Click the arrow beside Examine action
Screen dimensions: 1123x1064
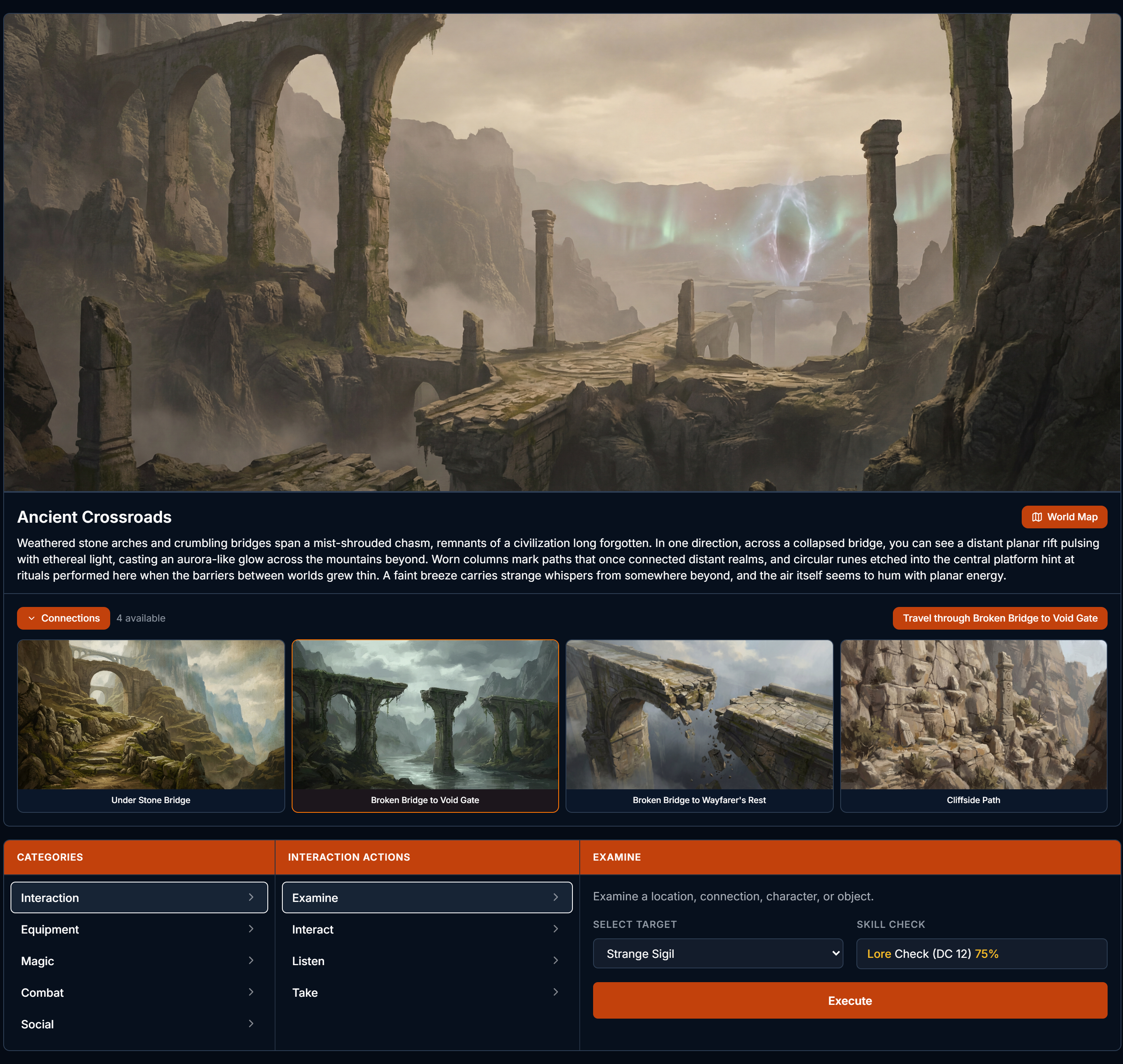[555, 897]
